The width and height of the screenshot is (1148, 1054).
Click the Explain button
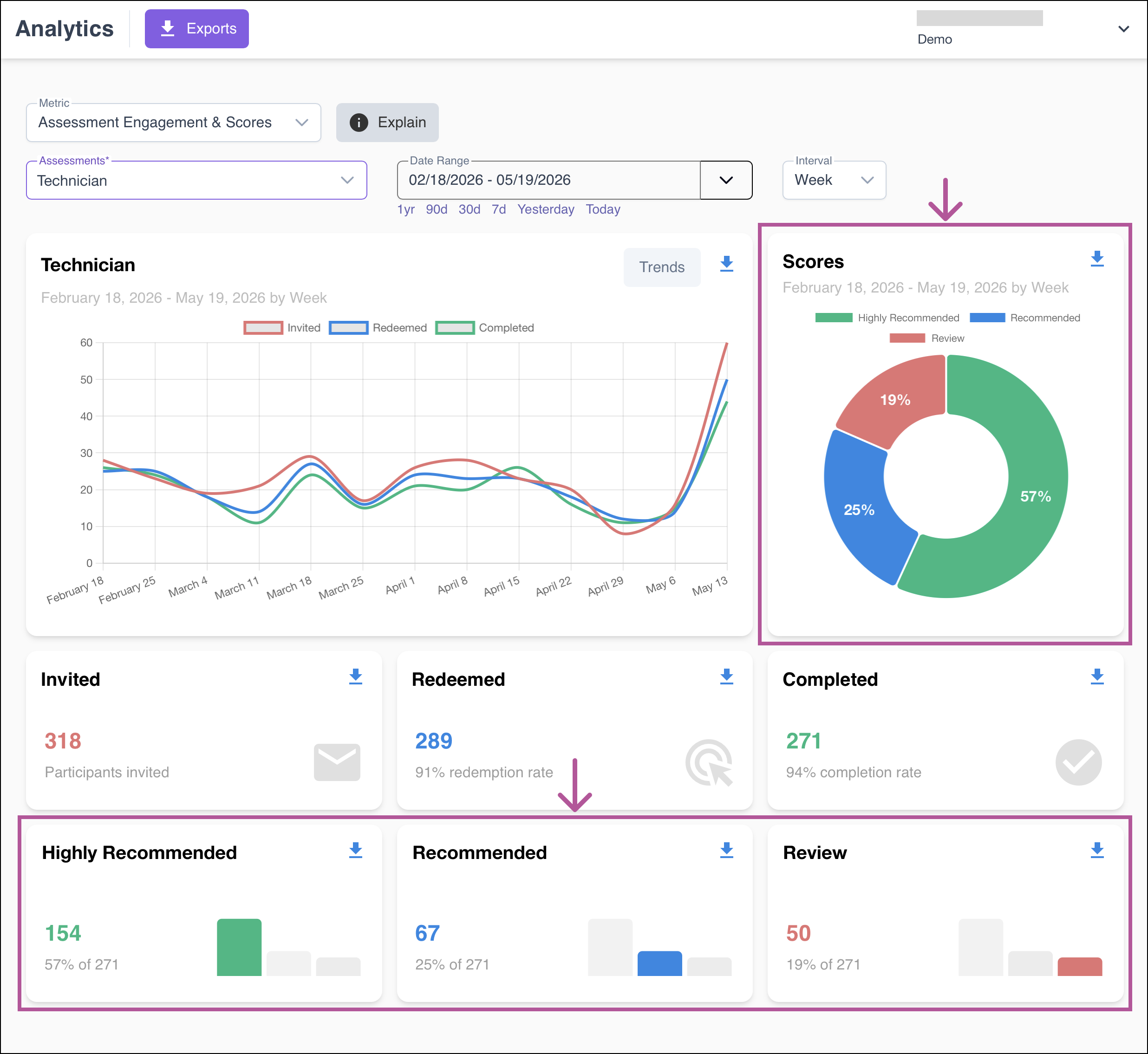387,123
